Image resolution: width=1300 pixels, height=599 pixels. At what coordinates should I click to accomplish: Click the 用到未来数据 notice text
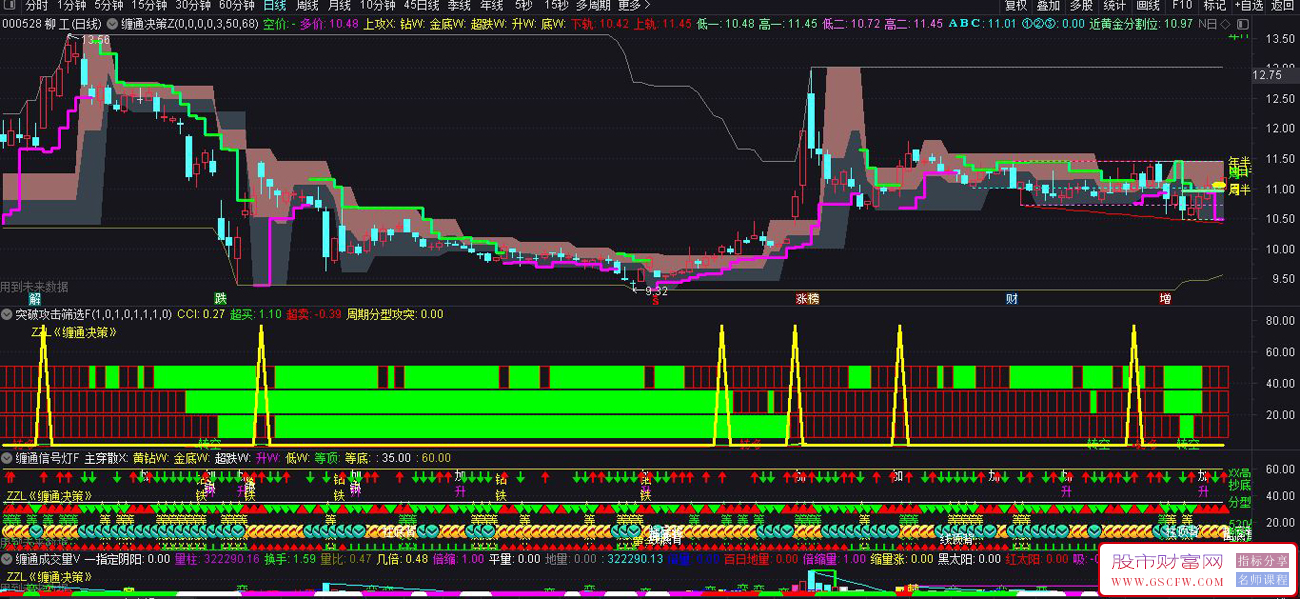[35, 287]
